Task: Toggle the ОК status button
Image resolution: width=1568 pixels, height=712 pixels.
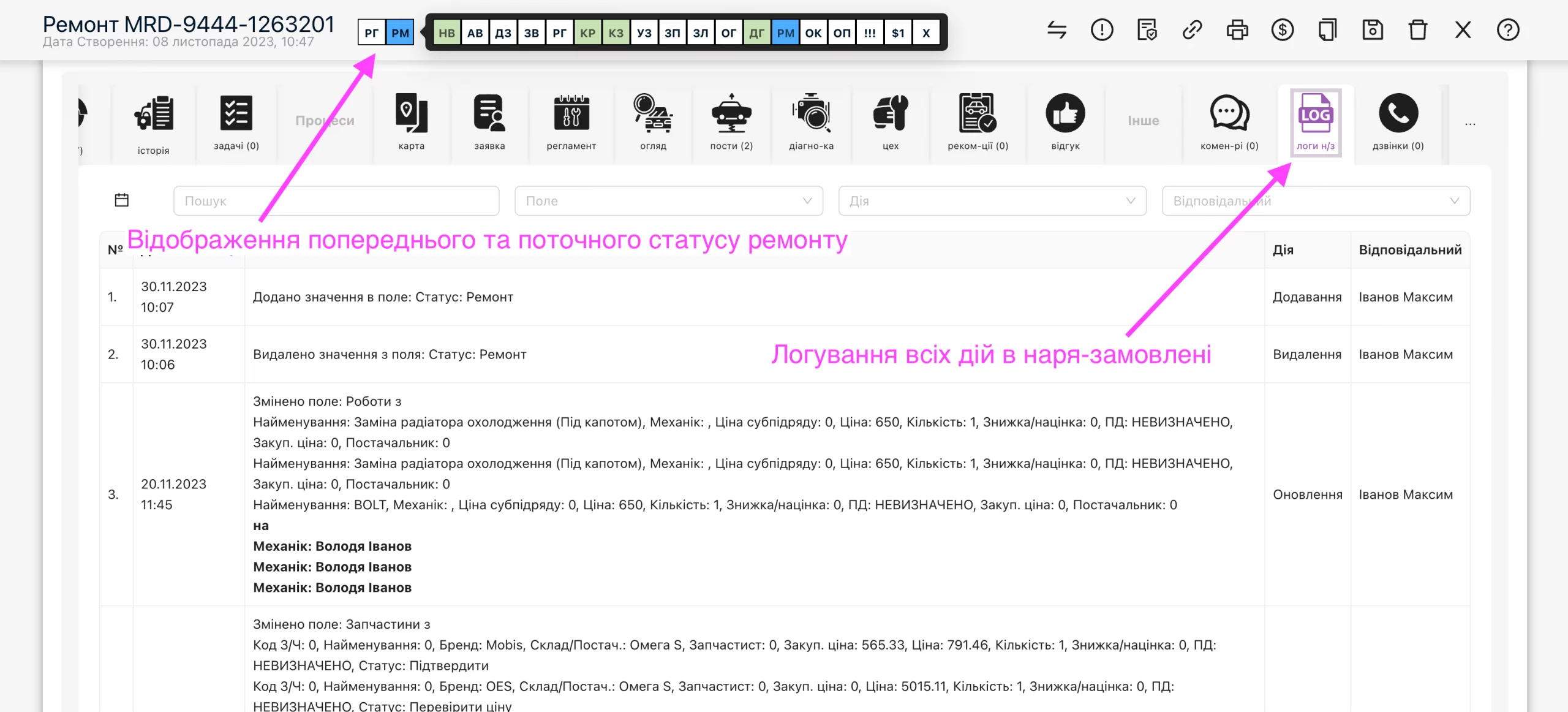Action: click(x=813, y=32)
